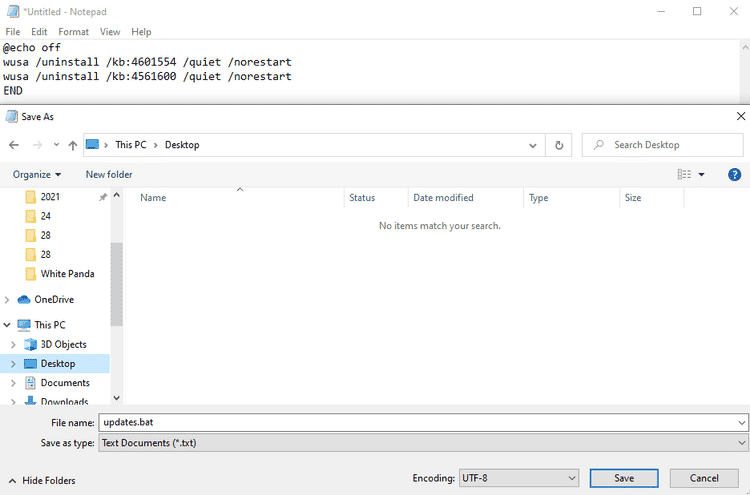Open the Documents folder in sidebar

pos(64,383)
